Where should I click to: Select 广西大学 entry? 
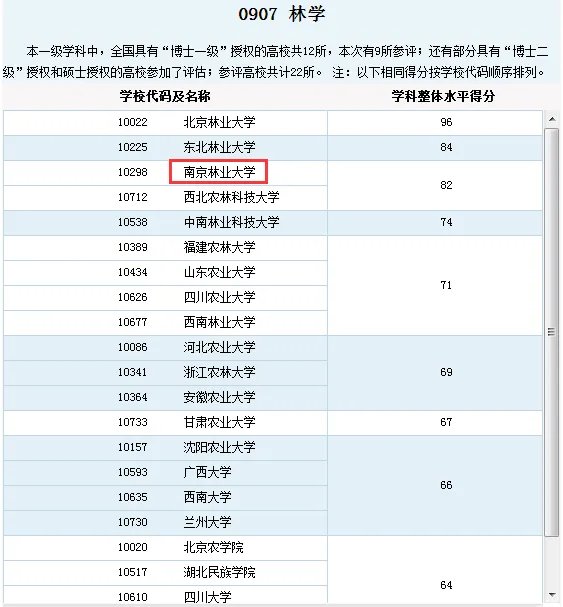click(208, 472)
